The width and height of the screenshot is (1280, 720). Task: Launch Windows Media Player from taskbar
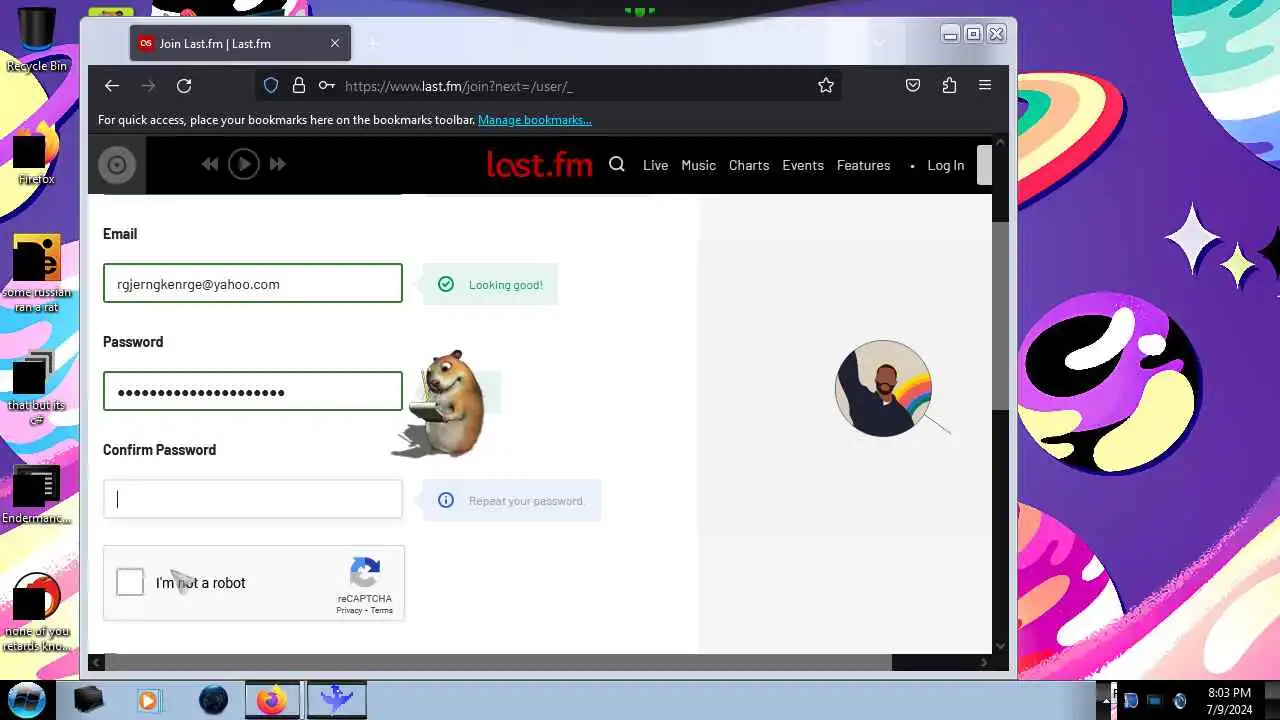click(148, 700)
